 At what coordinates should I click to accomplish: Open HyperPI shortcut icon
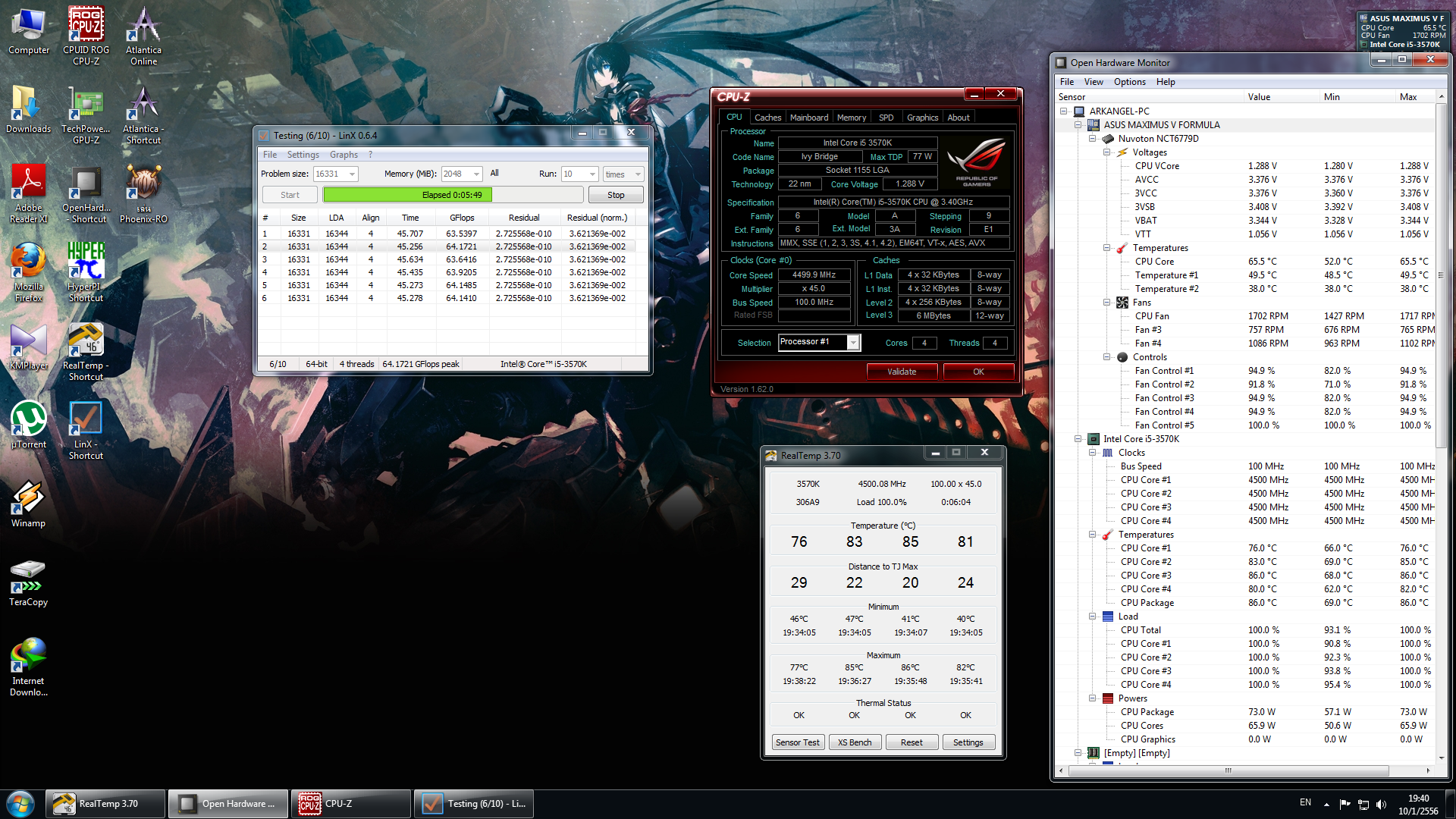86,272
